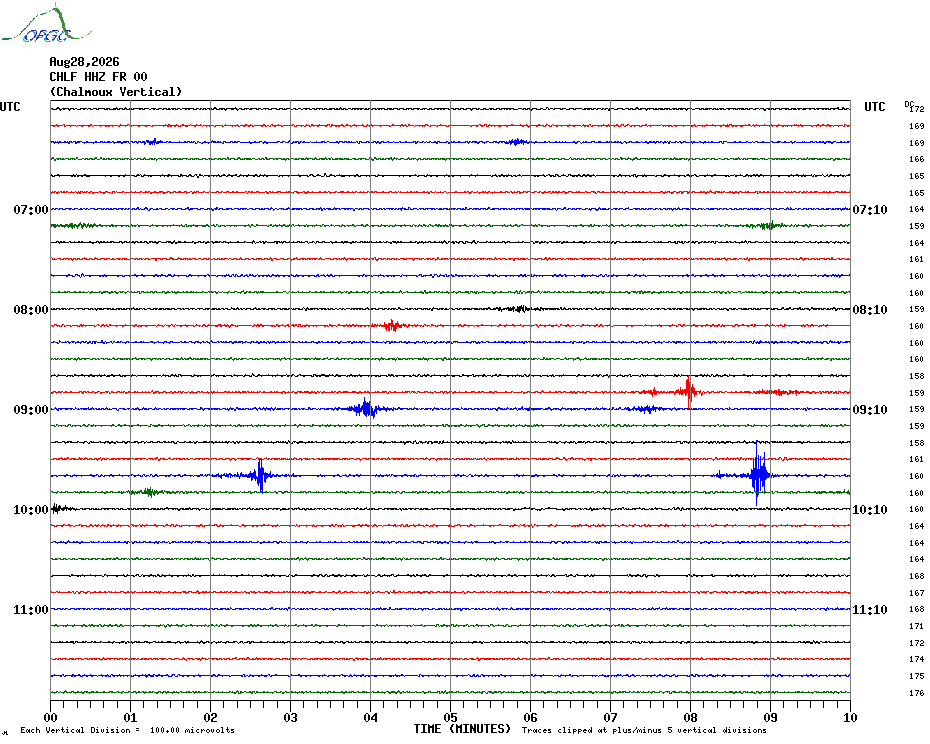Image resolution: width=930 pixels, height=744 pixels.
Task: Click minute tick label 04 on the axis
Action: [x=371, y=718]
